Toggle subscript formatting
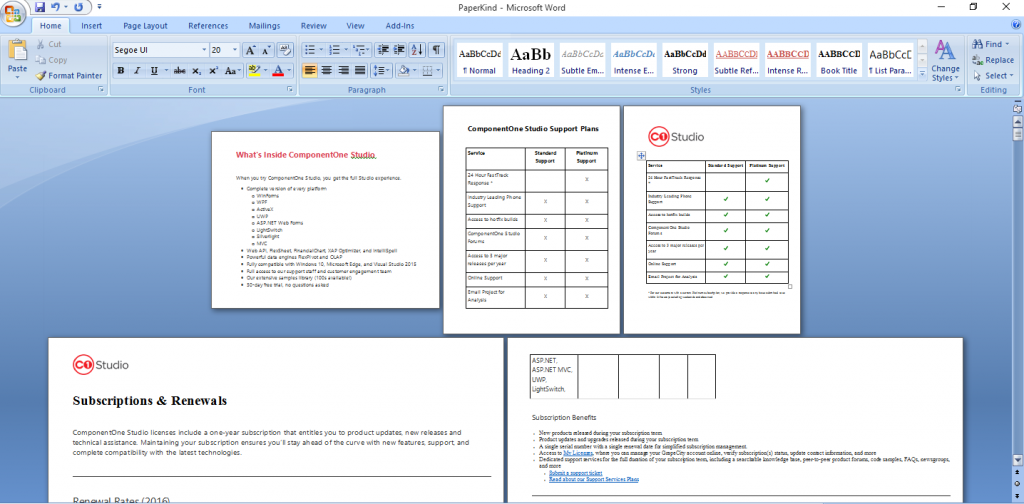 click(x=197, y=71)
